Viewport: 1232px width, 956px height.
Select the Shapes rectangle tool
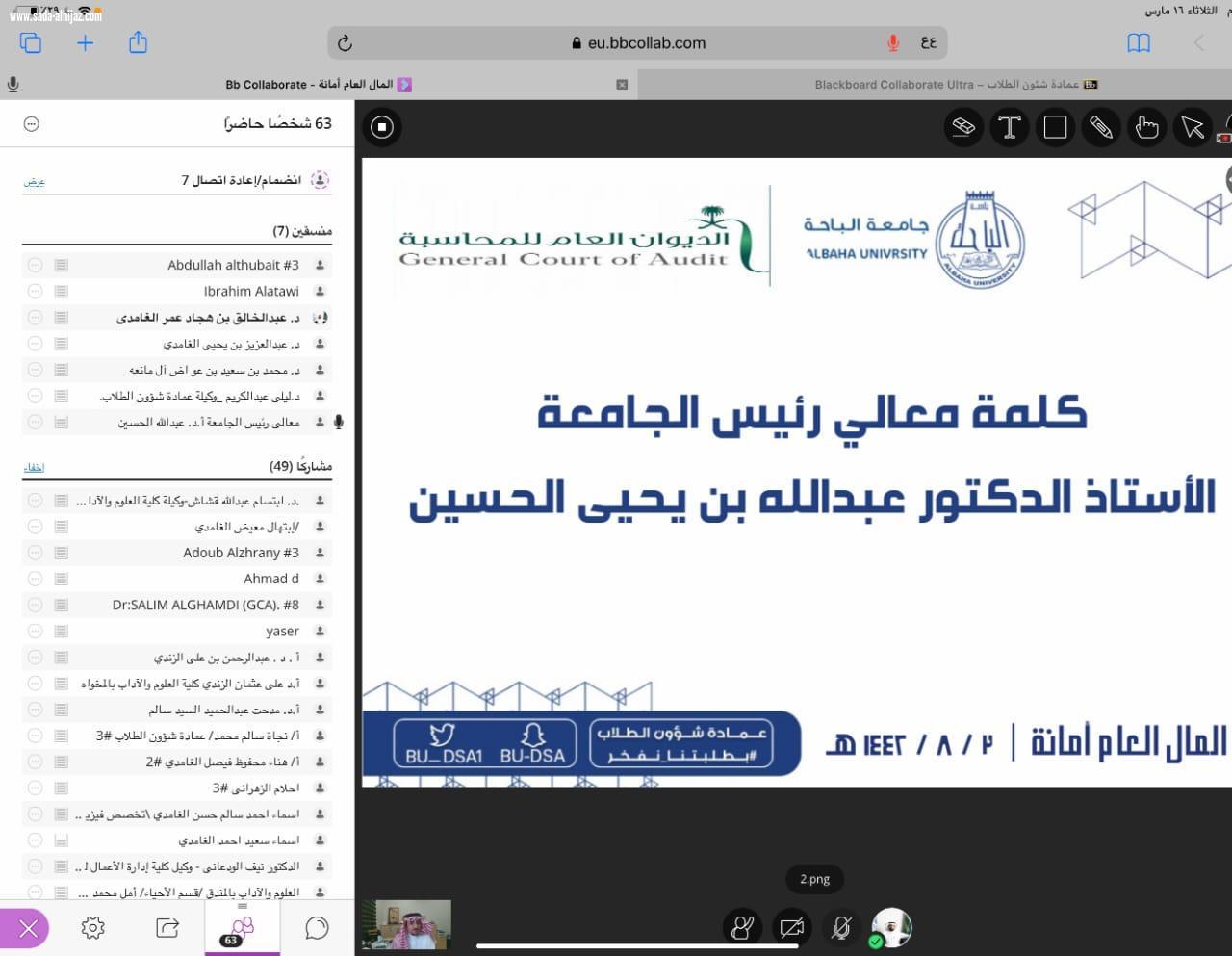[x=1055, y=126]
